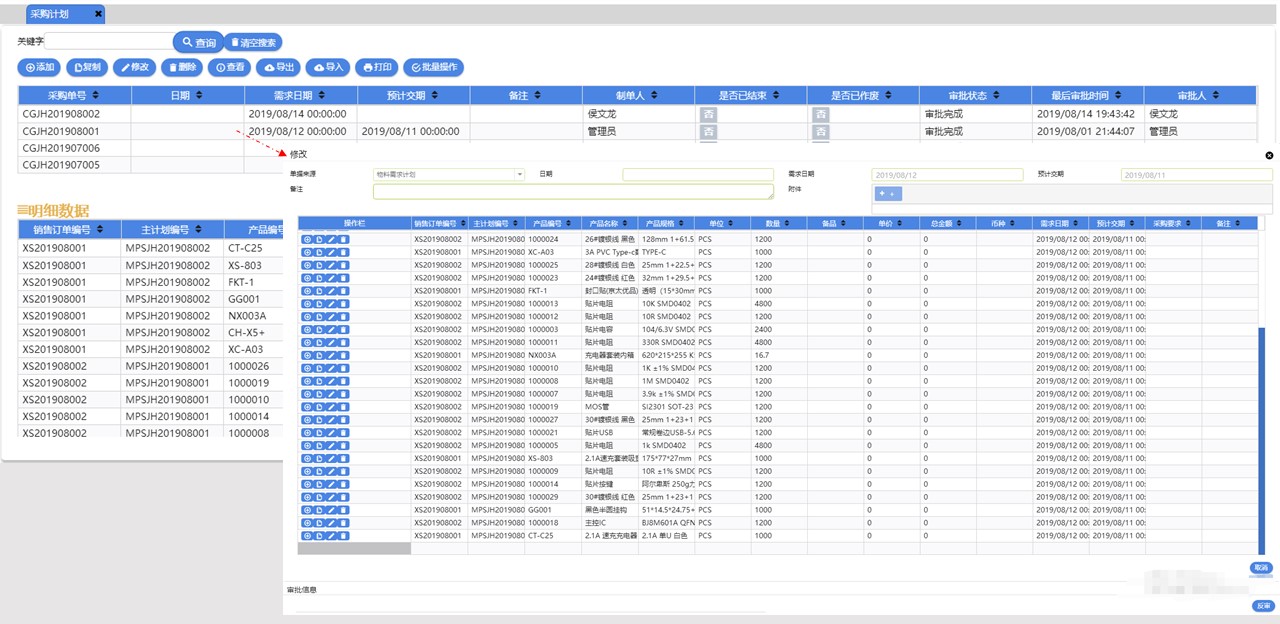Toggle 是否已作废 for CGJH201908002 row
The width and height of the screenshot is (1280, 624).
pos(820,115)
